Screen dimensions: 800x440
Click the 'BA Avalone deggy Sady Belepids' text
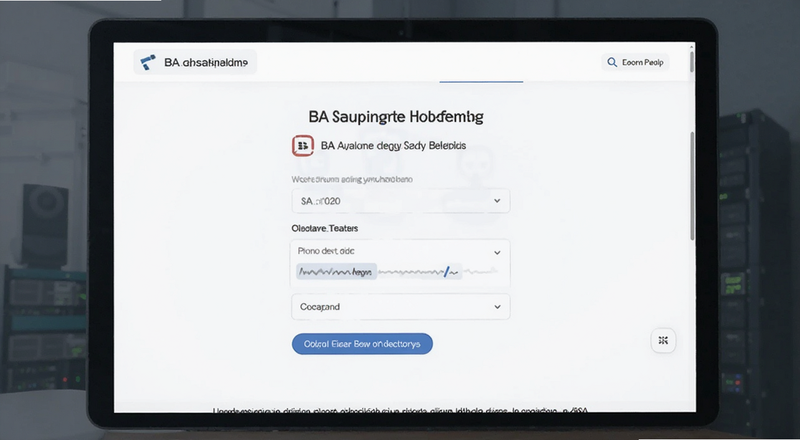393,145
